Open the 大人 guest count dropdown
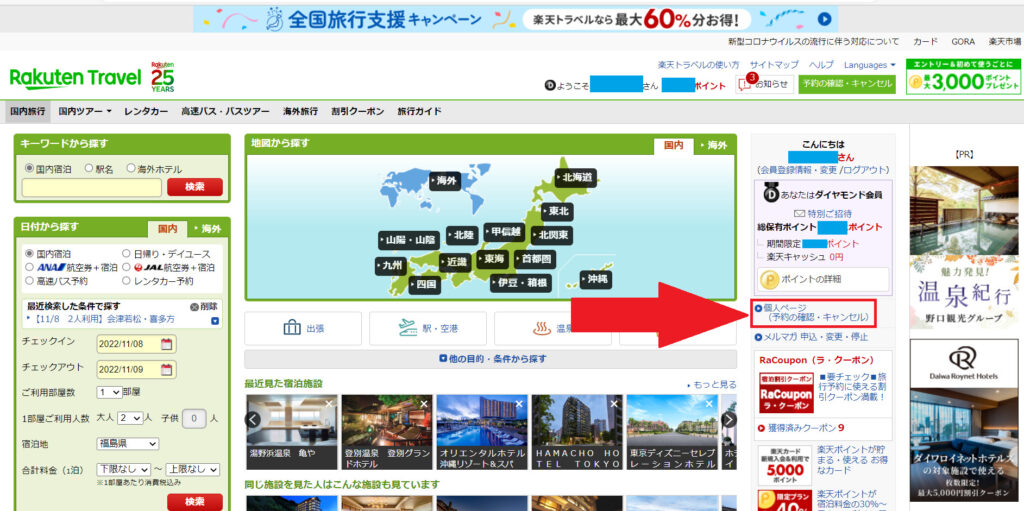The width and height of the screenshot is (1024, 511). (130, 418)
